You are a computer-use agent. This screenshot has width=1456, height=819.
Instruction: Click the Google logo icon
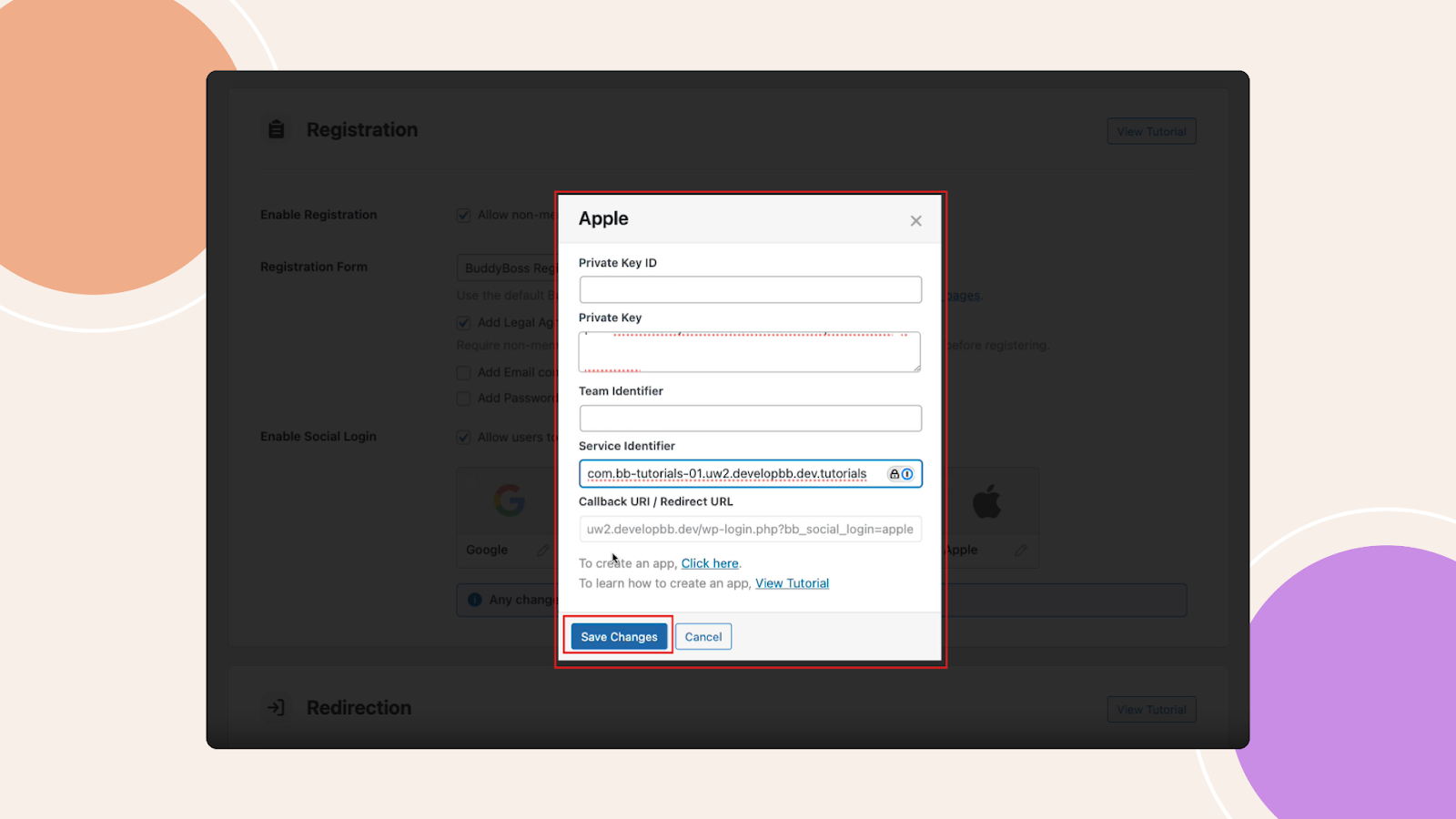click(x=510, y=500)
